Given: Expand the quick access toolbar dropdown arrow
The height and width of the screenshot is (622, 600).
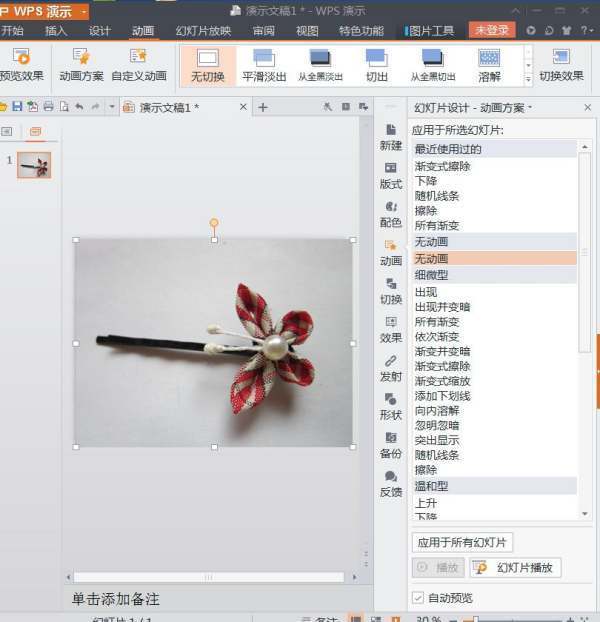Looking at the screenshot, I should [111, 106].
